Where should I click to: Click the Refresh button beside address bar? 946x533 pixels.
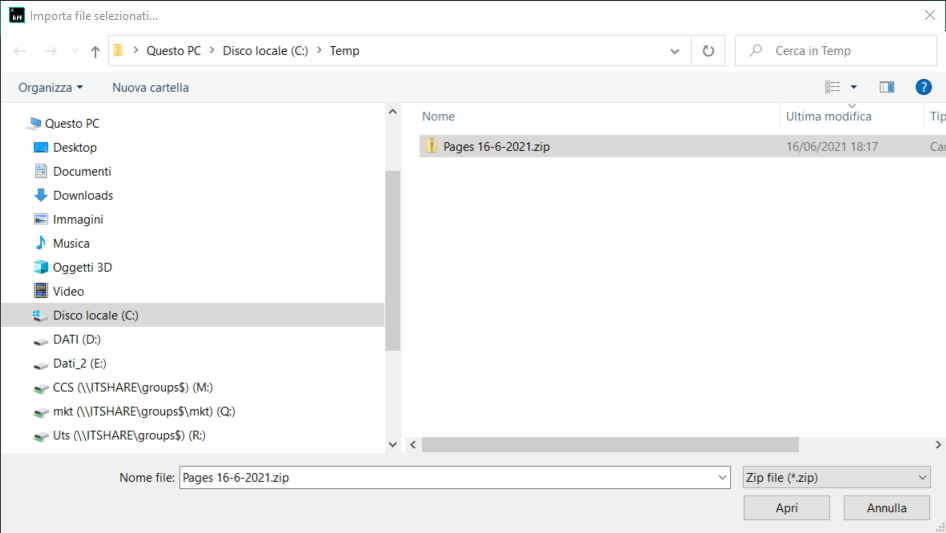[708, 51]
